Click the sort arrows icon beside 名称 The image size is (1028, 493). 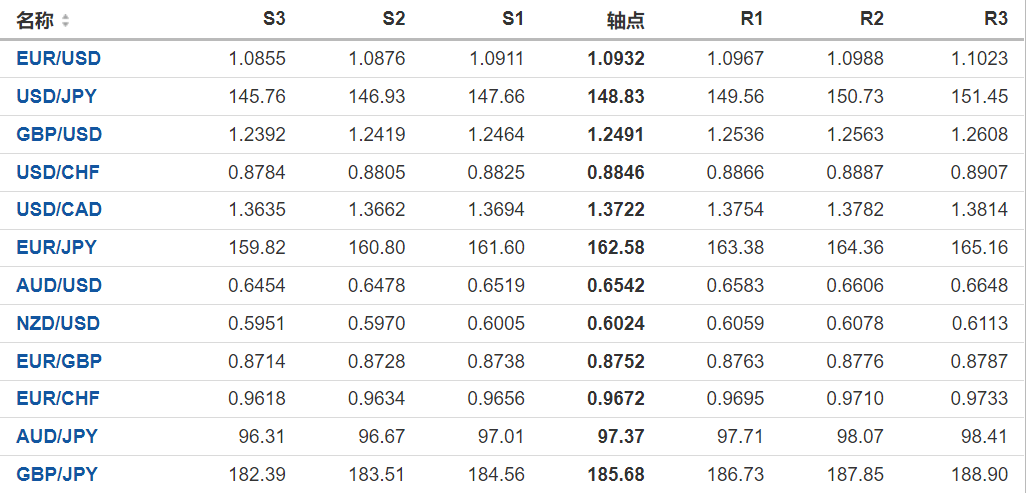[66, 20]
